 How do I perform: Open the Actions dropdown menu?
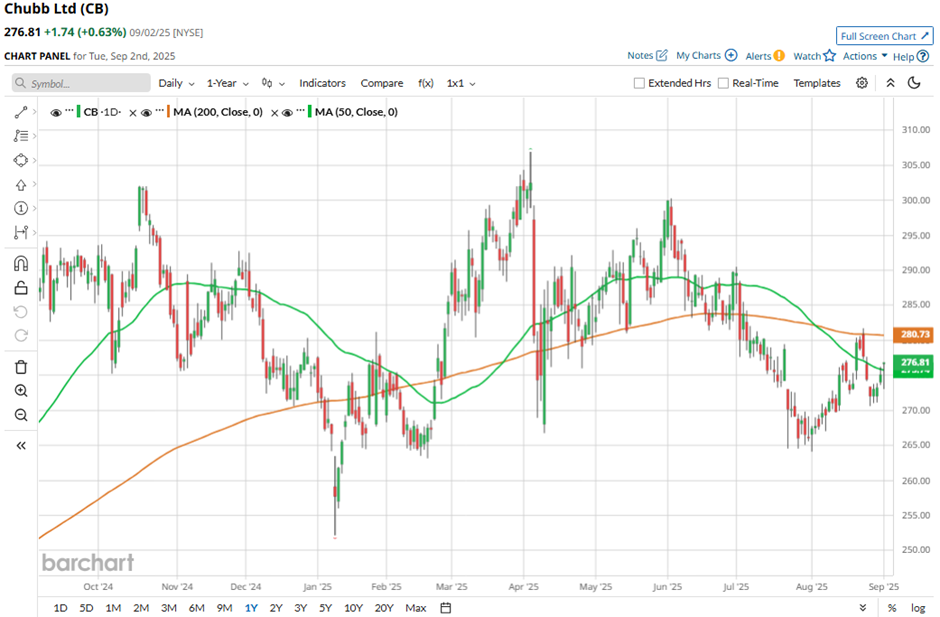coord(865,56)
